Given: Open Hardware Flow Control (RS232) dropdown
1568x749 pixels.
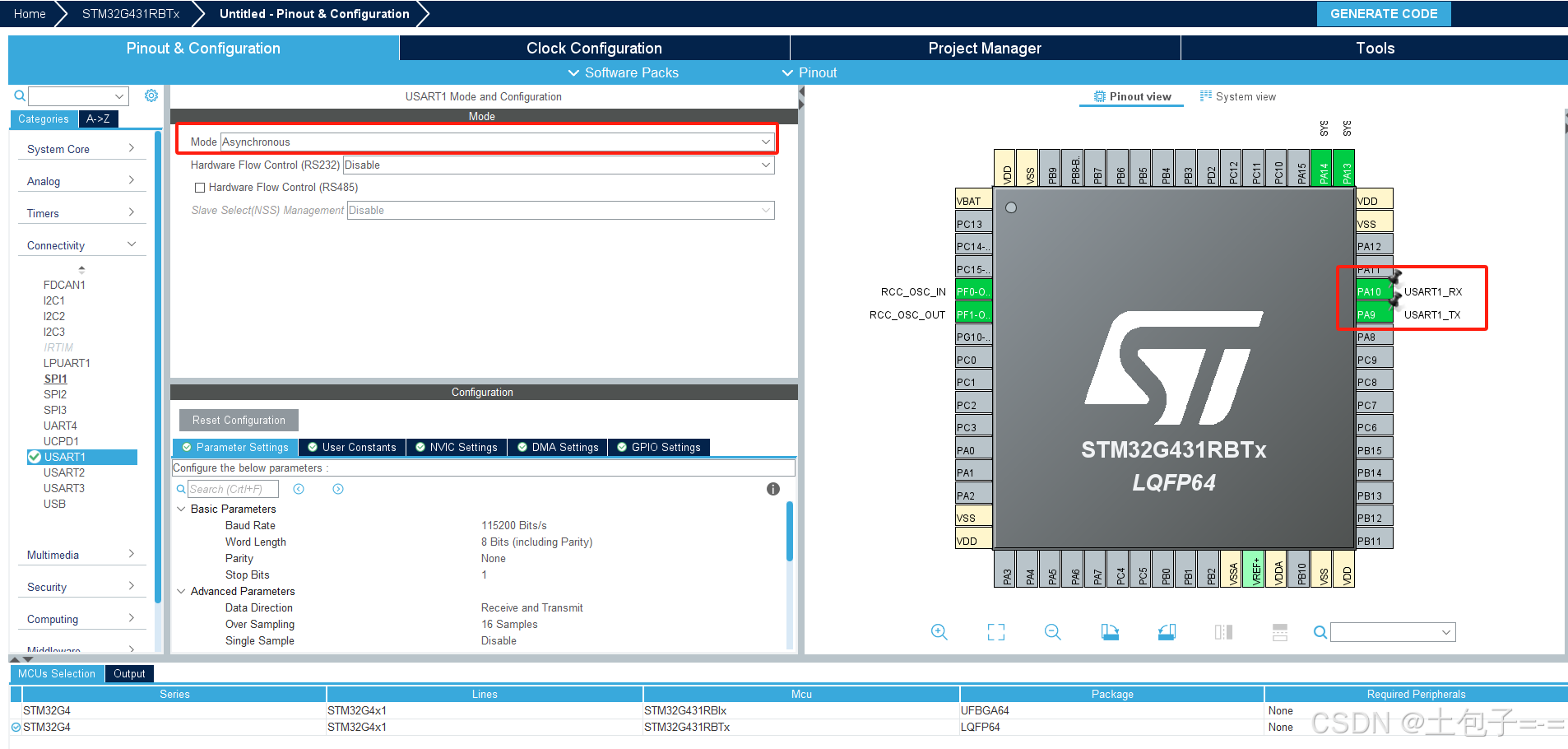Looking at the screenshot, I should pyautogui.click(x=559, y=165).
